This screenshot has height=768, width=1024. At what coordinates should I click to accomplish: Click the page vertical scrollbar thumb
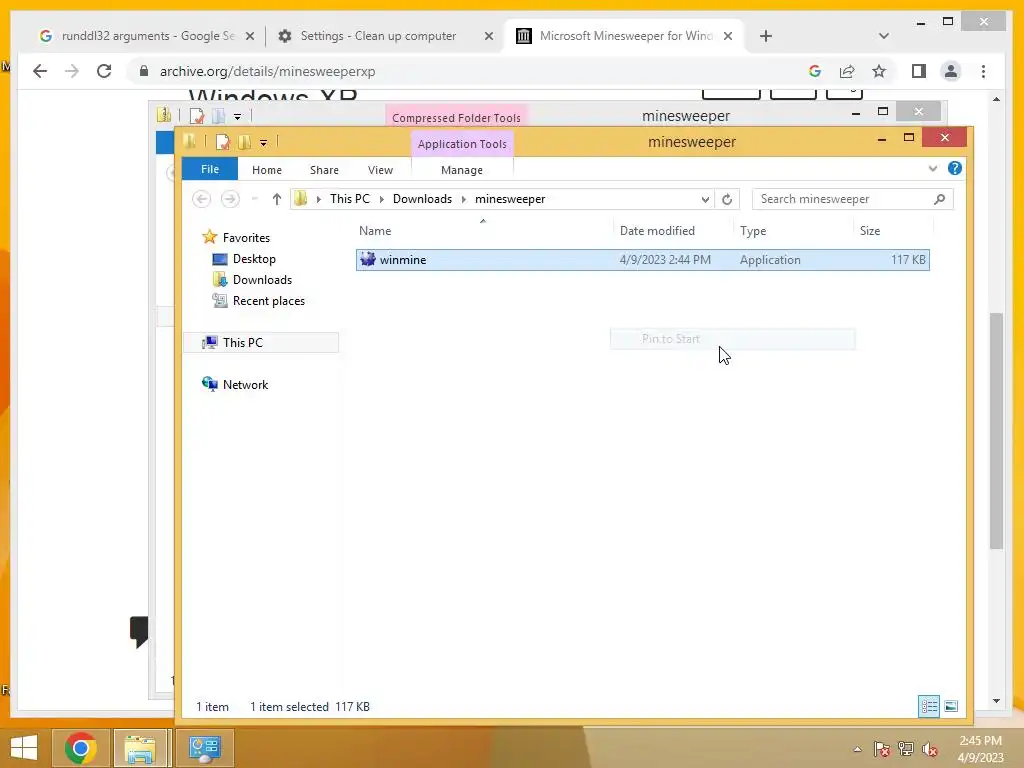(x=996, y=431)
